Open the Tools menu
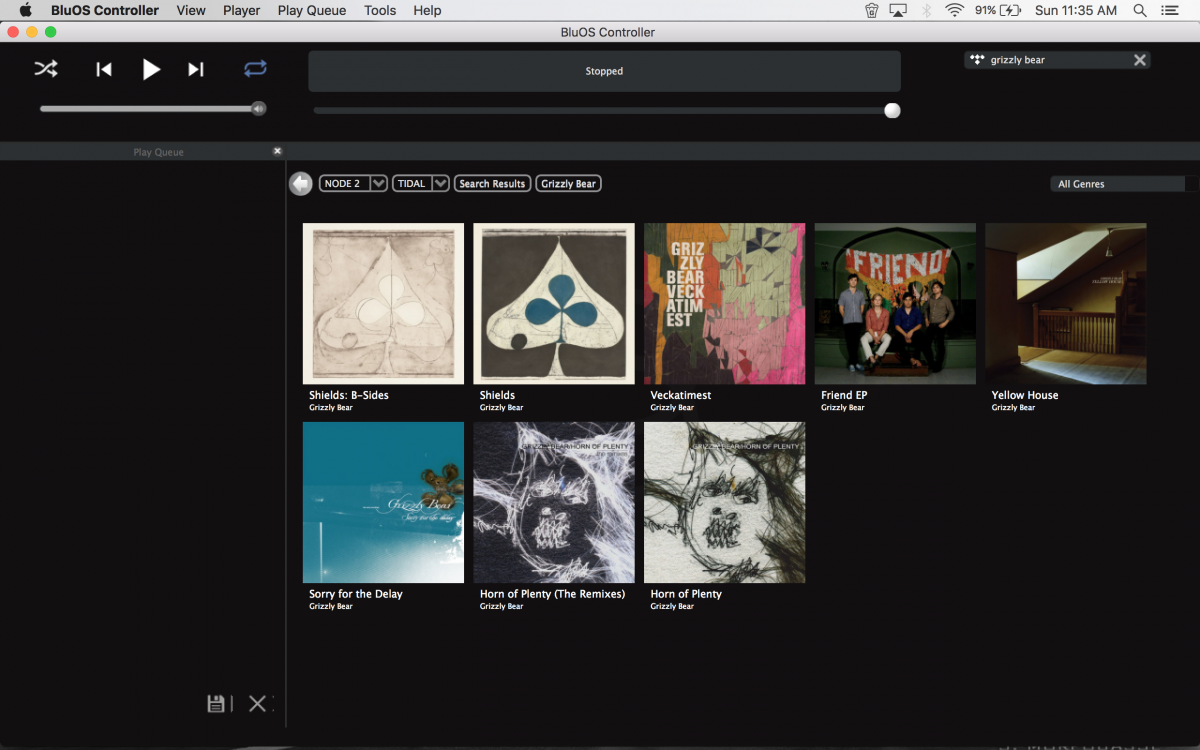1200x750 pixels. coord(380,10)
